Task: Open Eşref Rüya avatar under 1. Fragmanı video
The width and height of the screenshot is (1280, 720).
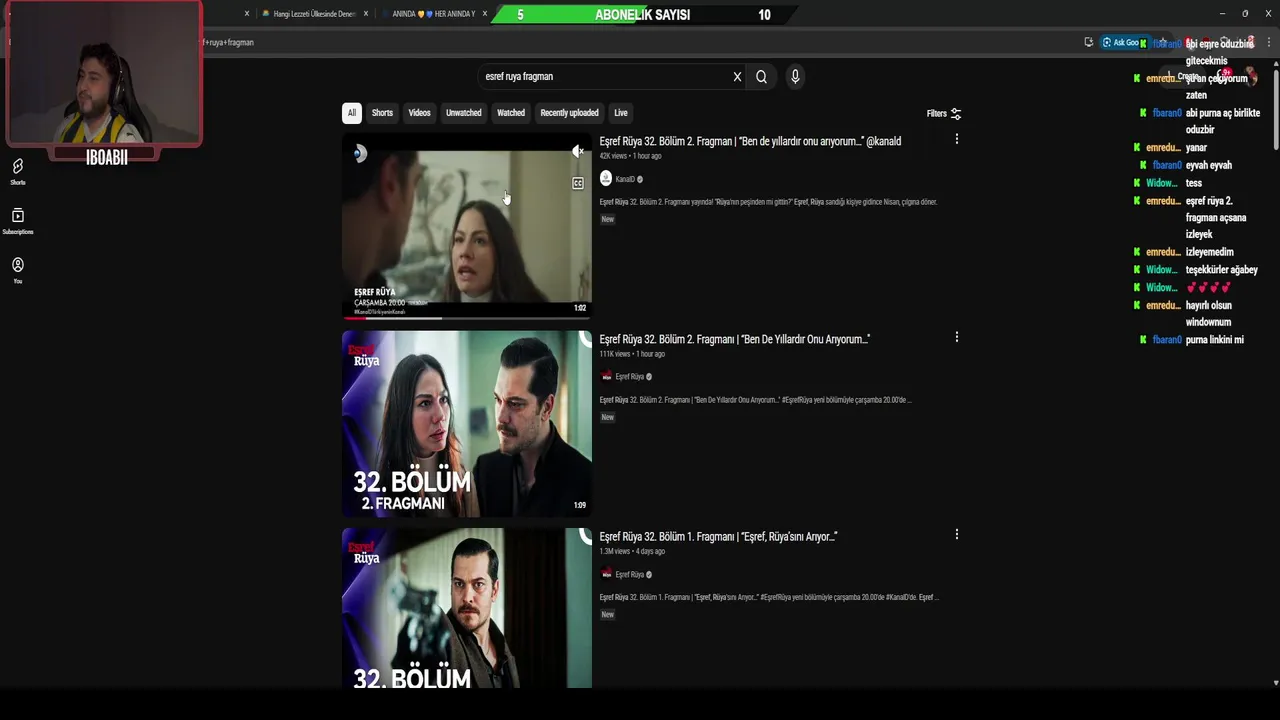Action: [x=605, y=574]
